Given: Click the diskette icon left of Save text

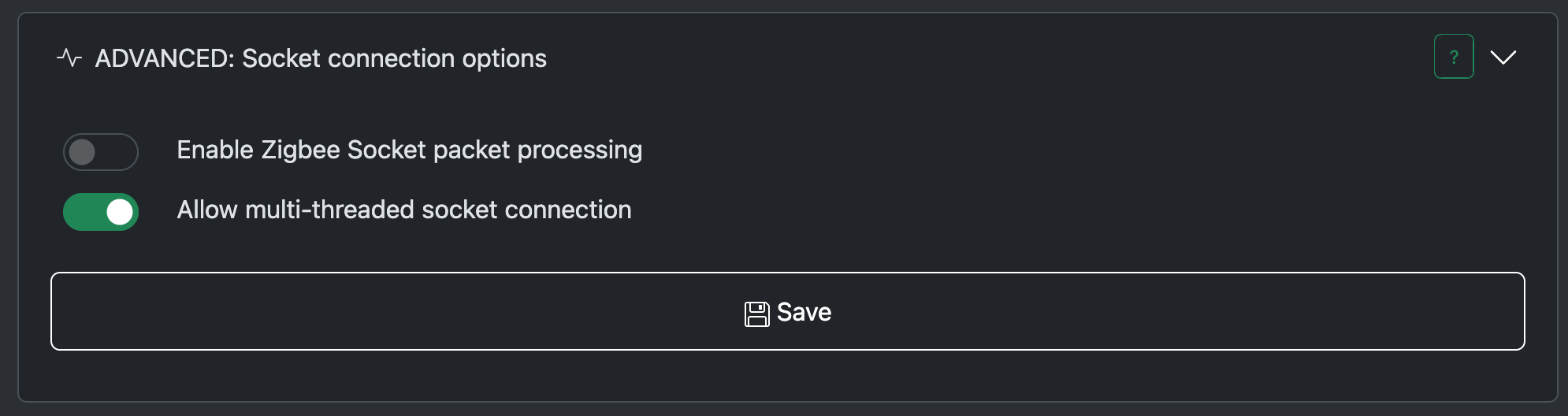Looking at the screenshot, I should 757,314.
